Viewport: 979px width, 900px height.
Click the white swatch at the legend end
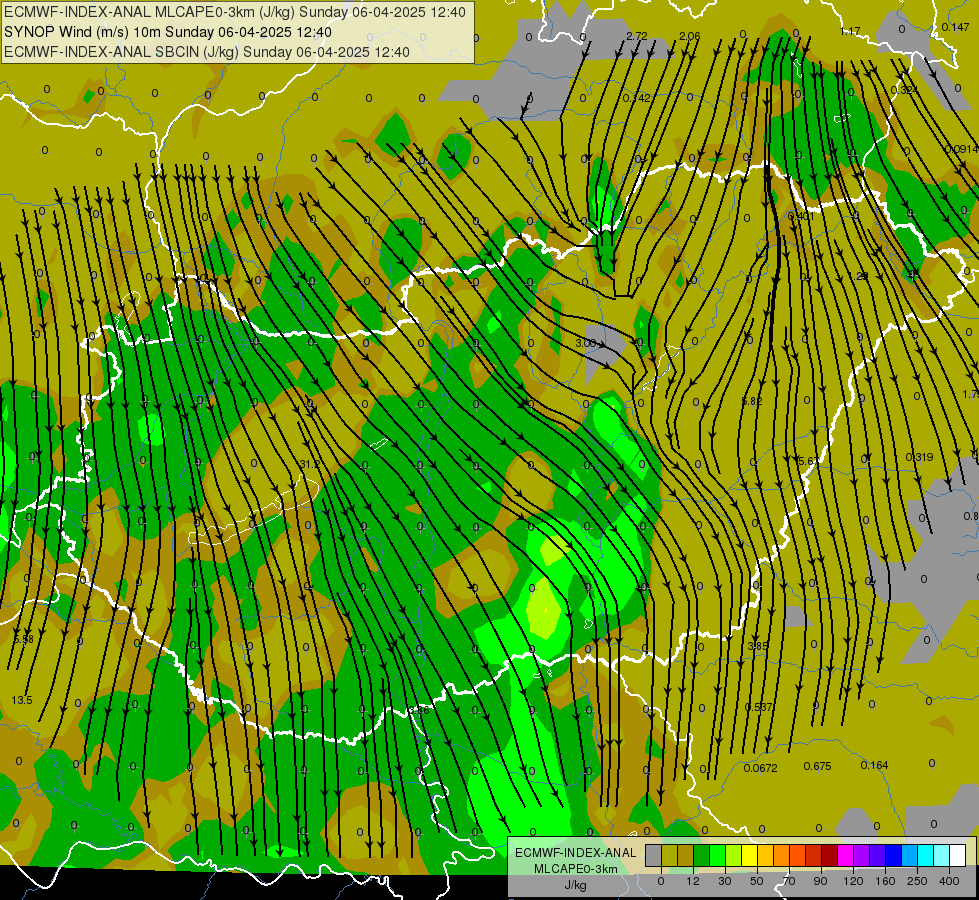tap(958, 855)
